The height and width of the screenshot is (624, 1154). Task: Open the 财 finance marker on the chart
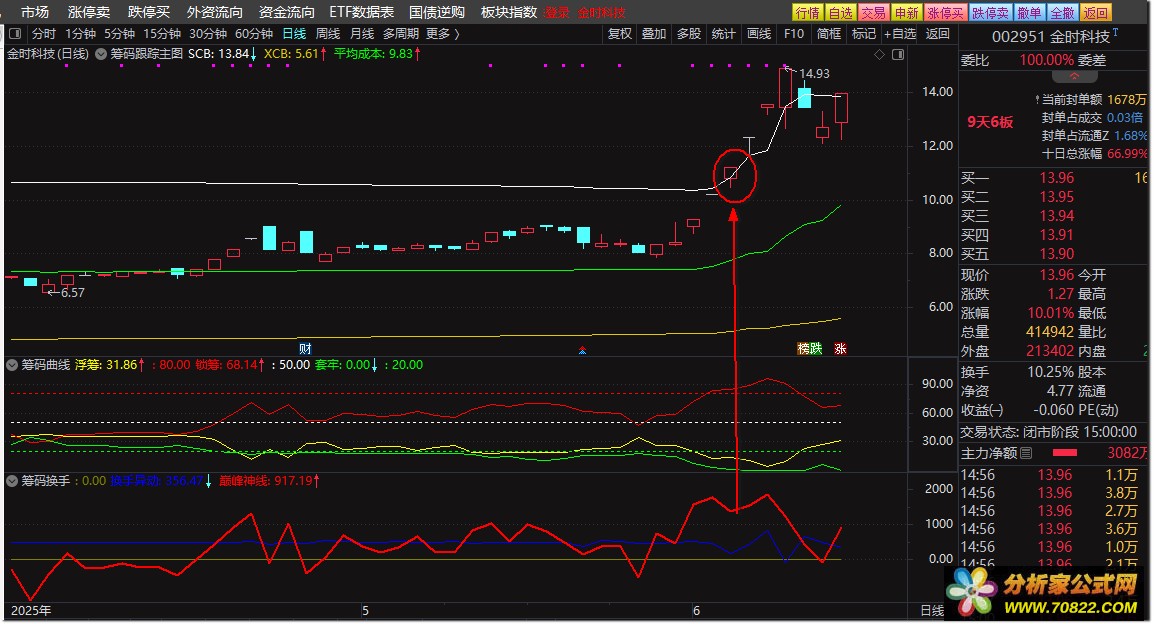coord(305,349)
